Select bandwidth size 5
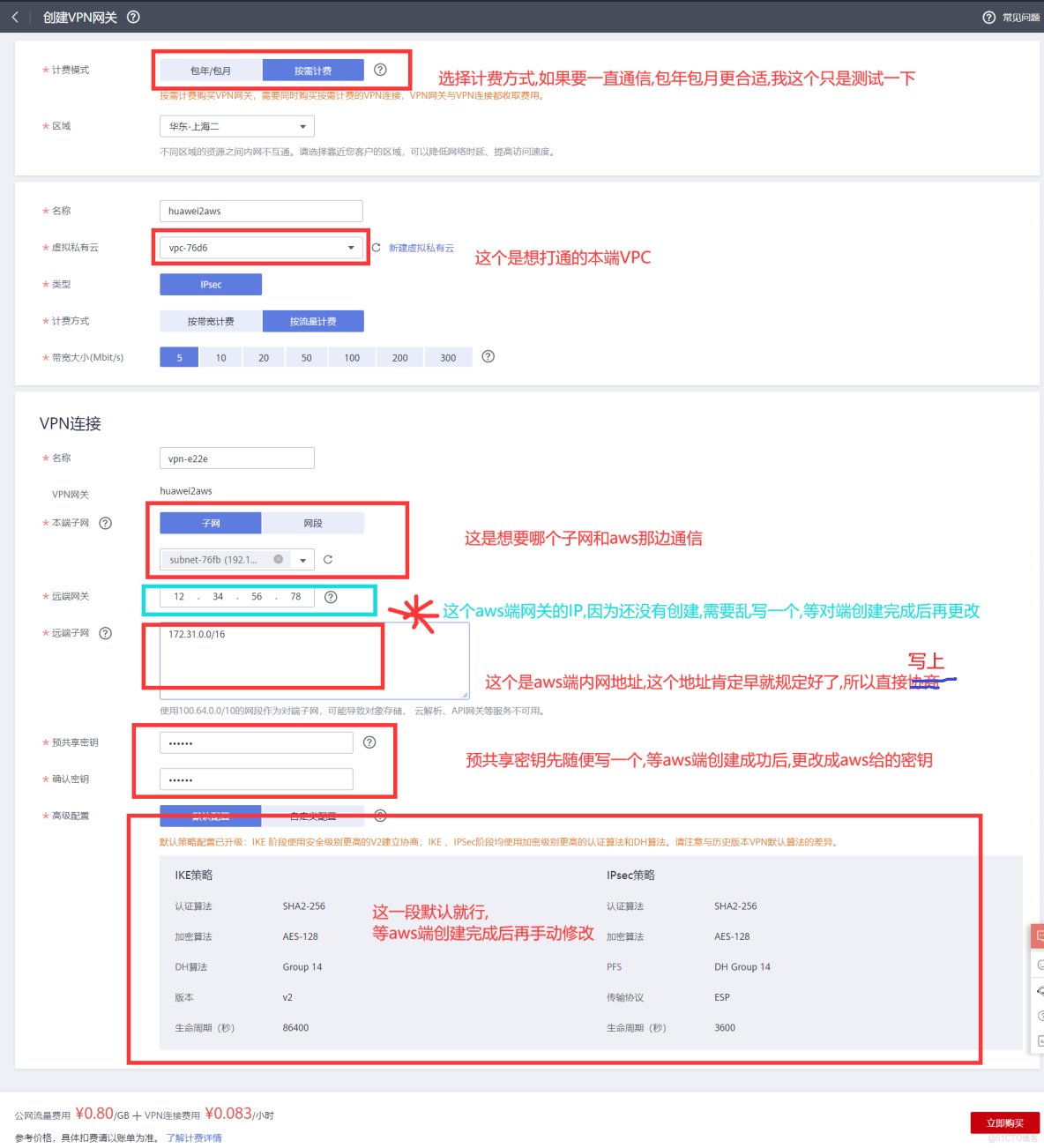The height and width of the screenshot is (1148, 1044). (x=179, y=357)
